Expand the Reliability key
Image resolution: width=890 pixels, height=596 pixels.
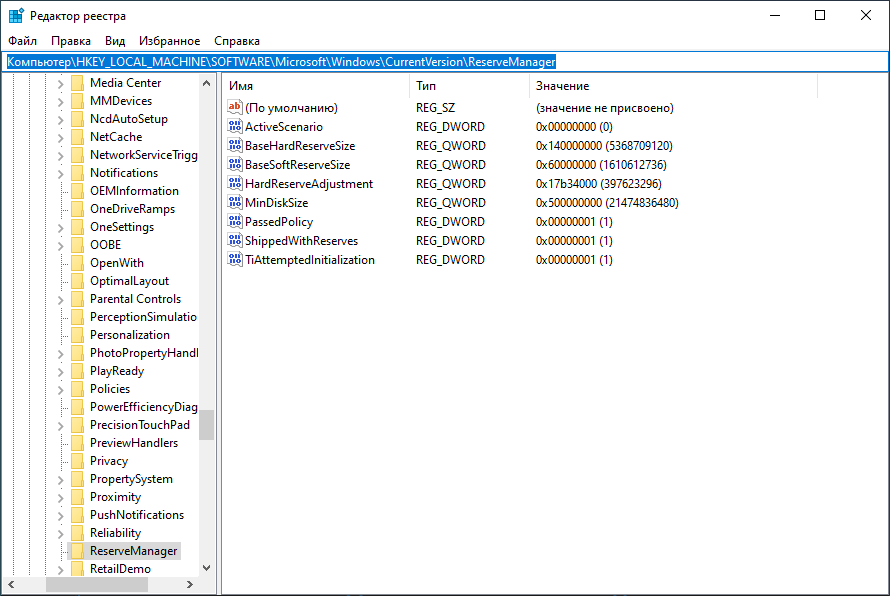pyautogui.click(x=61, y=534)
